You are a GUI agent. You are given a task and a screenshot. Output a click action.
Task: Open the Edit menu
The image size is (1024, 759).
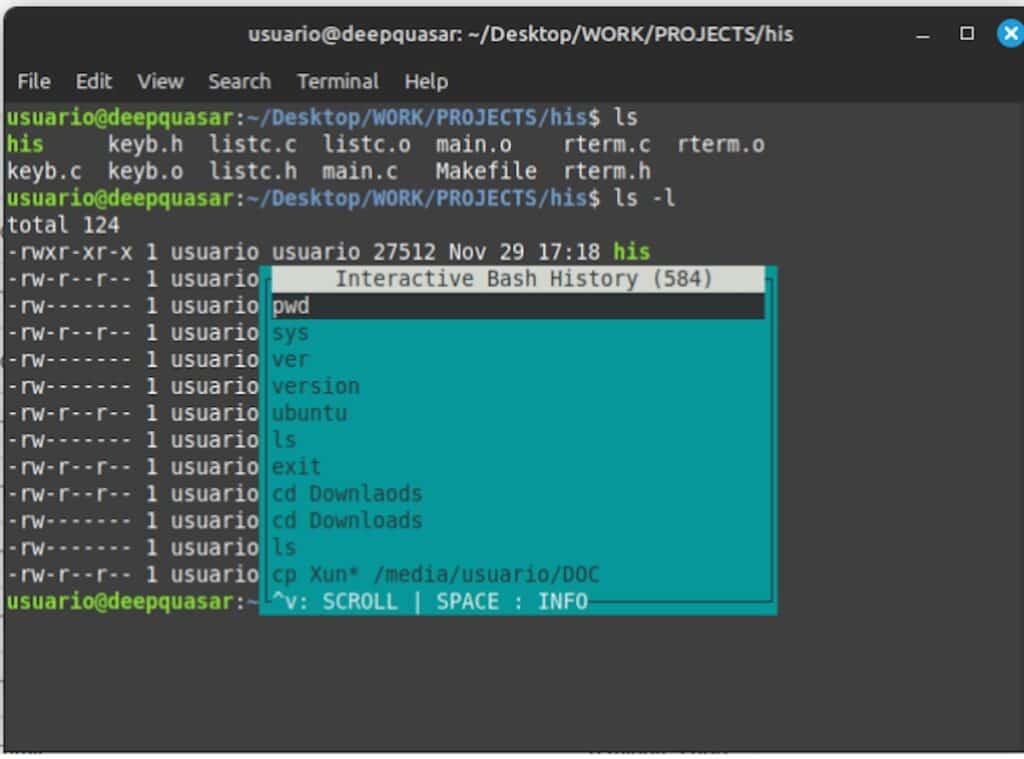coord(94,82)
